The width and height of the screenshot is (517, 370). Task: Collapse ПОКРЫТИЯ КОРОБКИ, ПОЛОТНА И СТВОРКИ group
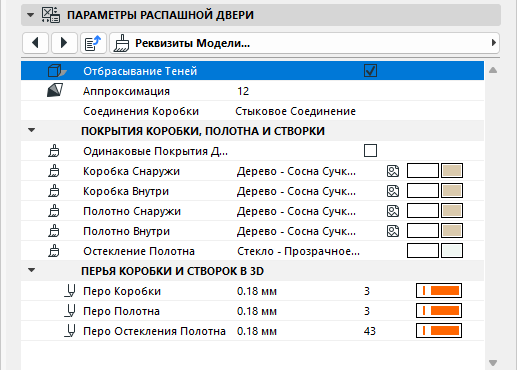[x=32, y=130]
